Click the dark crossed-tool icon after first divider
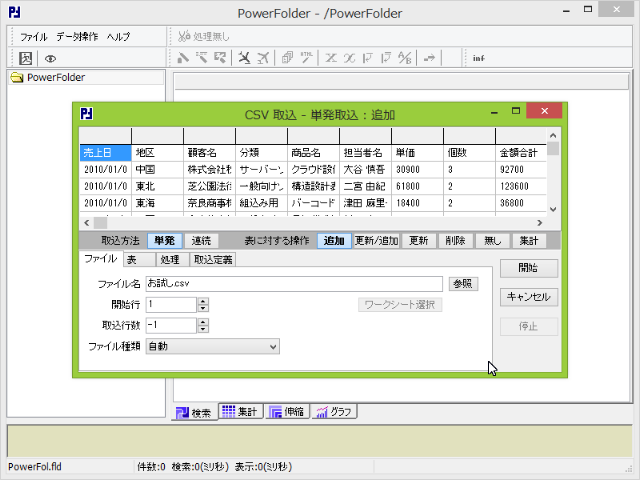This screenshot has height=480, width=640. (x=244, y=58)
